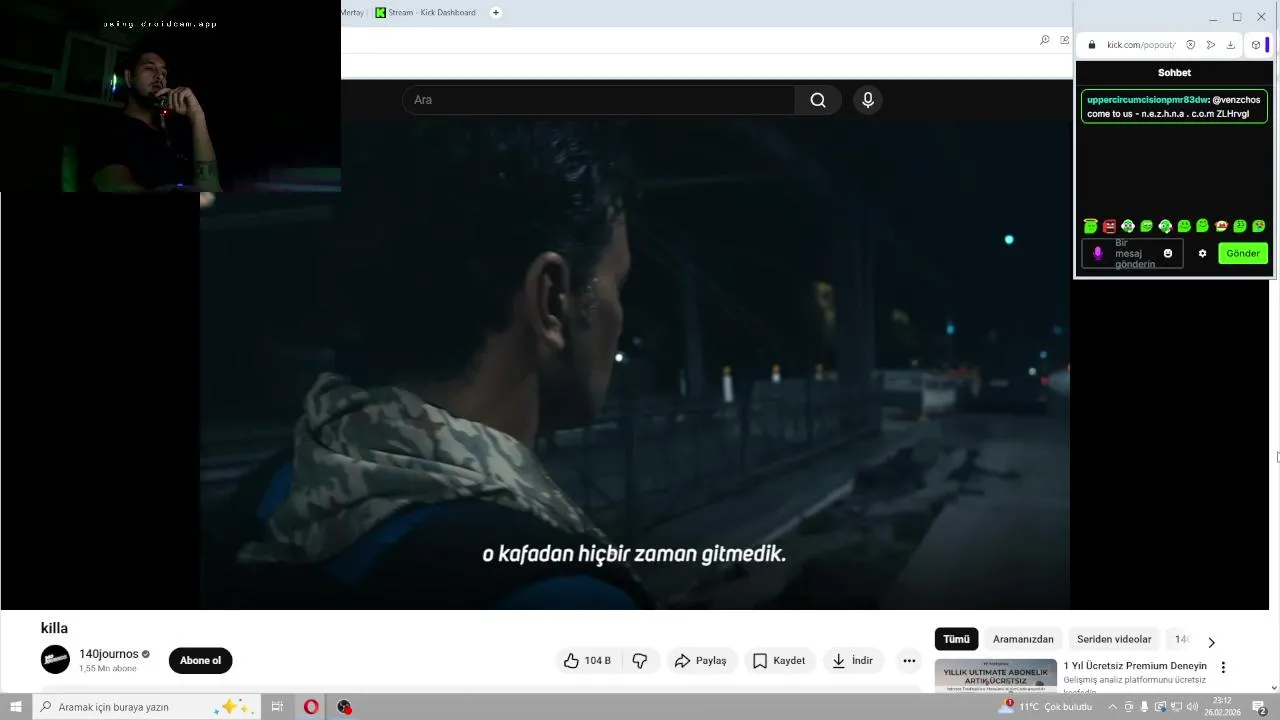Click the uppercircumcisionpmr83dw username in chat
1280x720 pixels.
pyautogui.click(x=1148, y=100)
